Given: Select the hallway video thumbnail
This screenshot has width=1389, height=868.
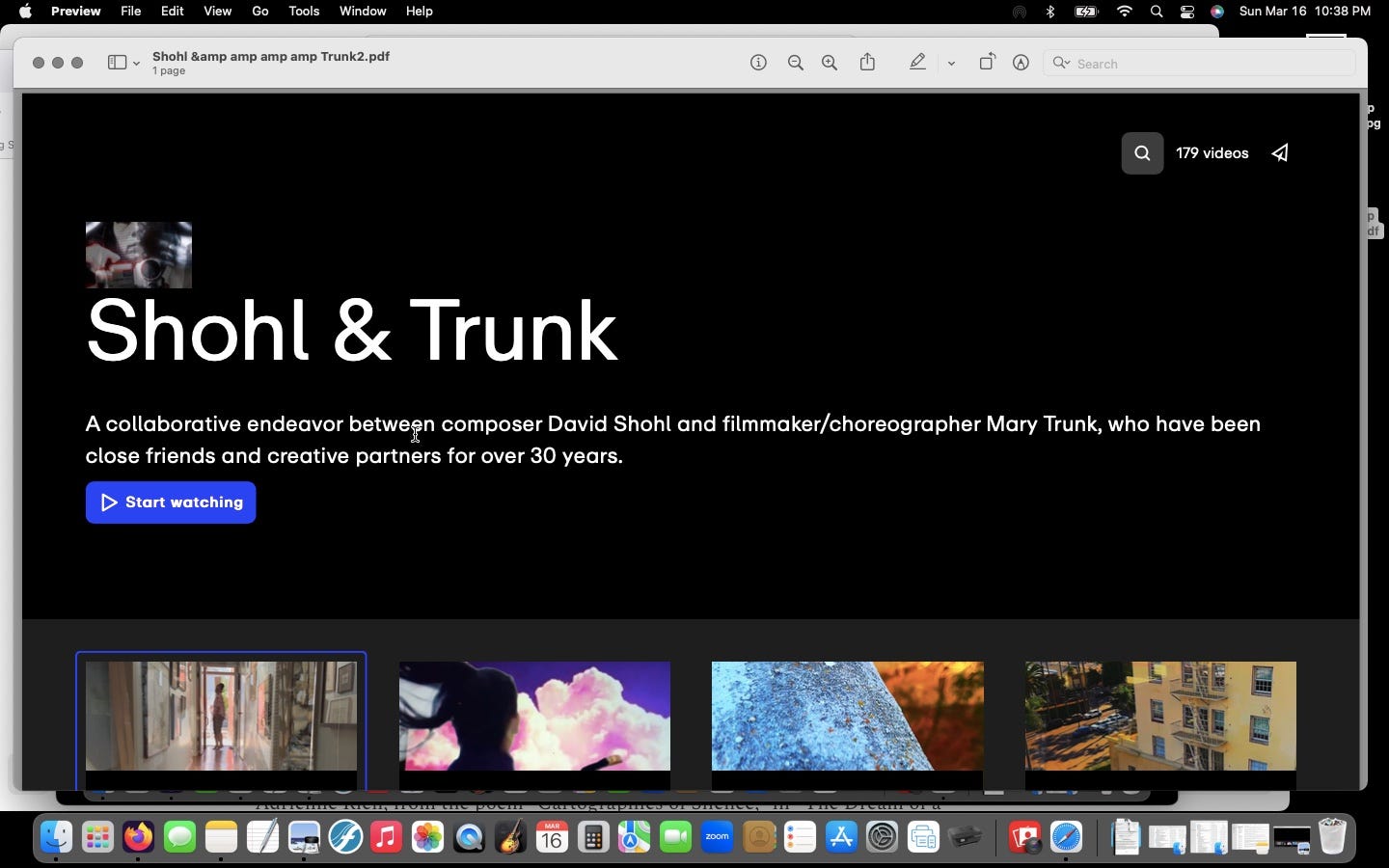Looking at the screenshot, I should [221, 716].
